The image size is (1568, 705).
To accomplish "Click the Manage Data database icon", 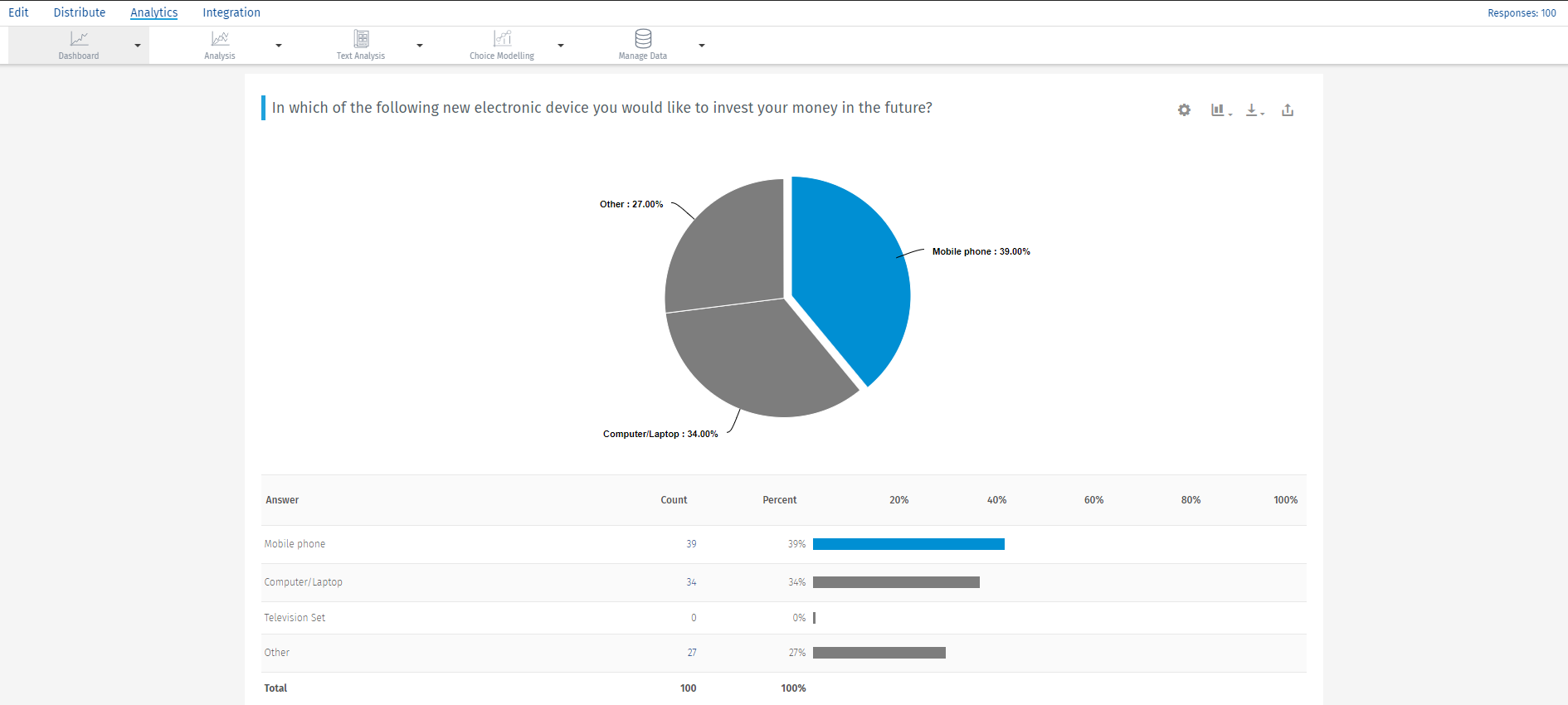I will [x=643, y=39].
